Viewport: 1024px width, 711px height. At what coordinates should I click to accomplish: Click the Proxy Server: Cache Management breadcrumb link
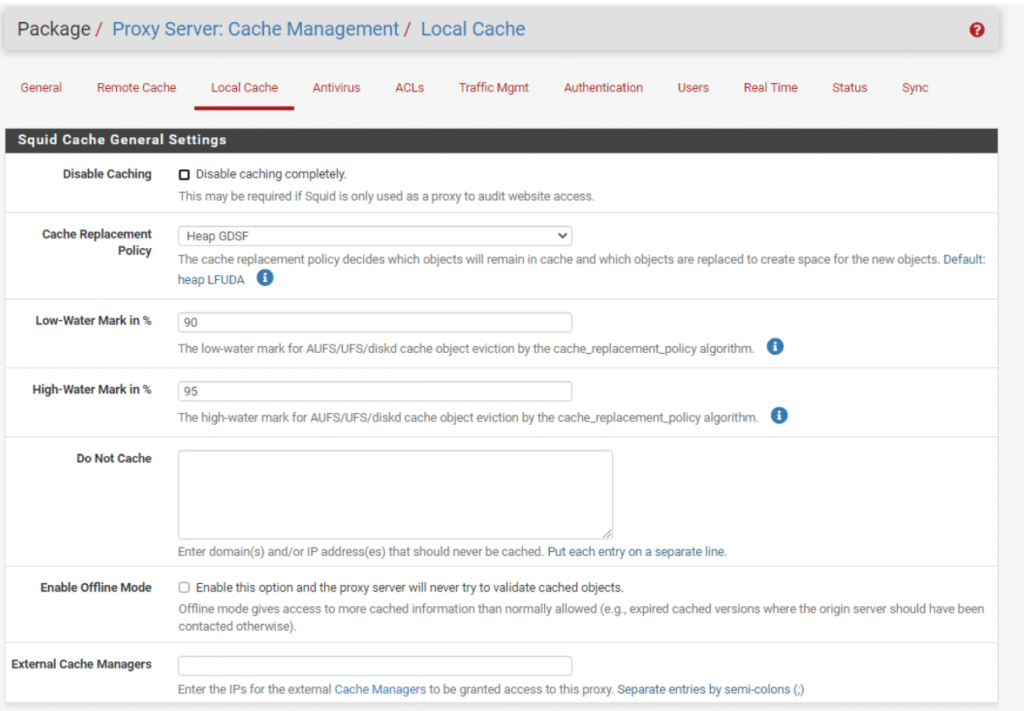255,29
